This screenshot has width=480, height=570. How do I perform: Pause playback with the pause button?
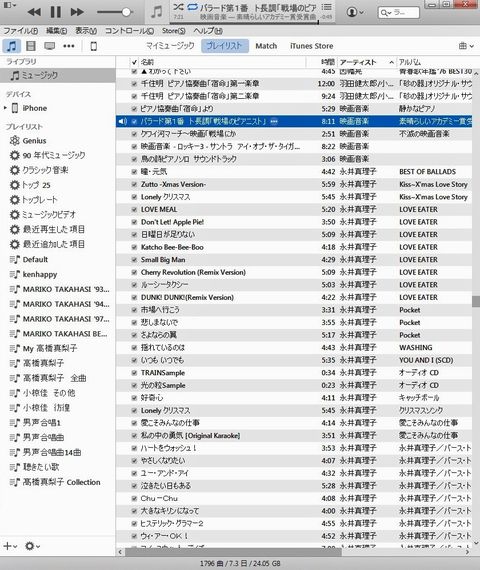tap(56, 12)
